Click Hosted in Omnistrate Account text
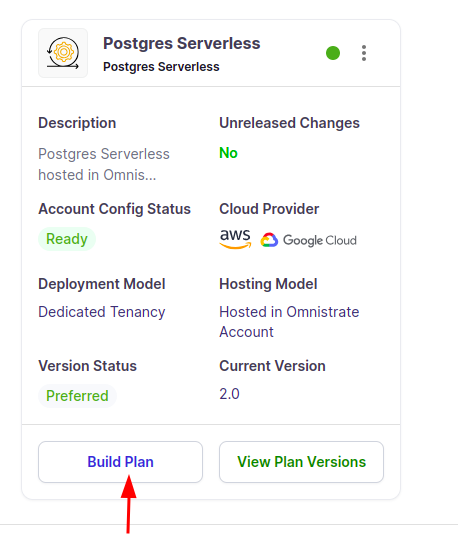458x540 pixels. coord(289,322)
